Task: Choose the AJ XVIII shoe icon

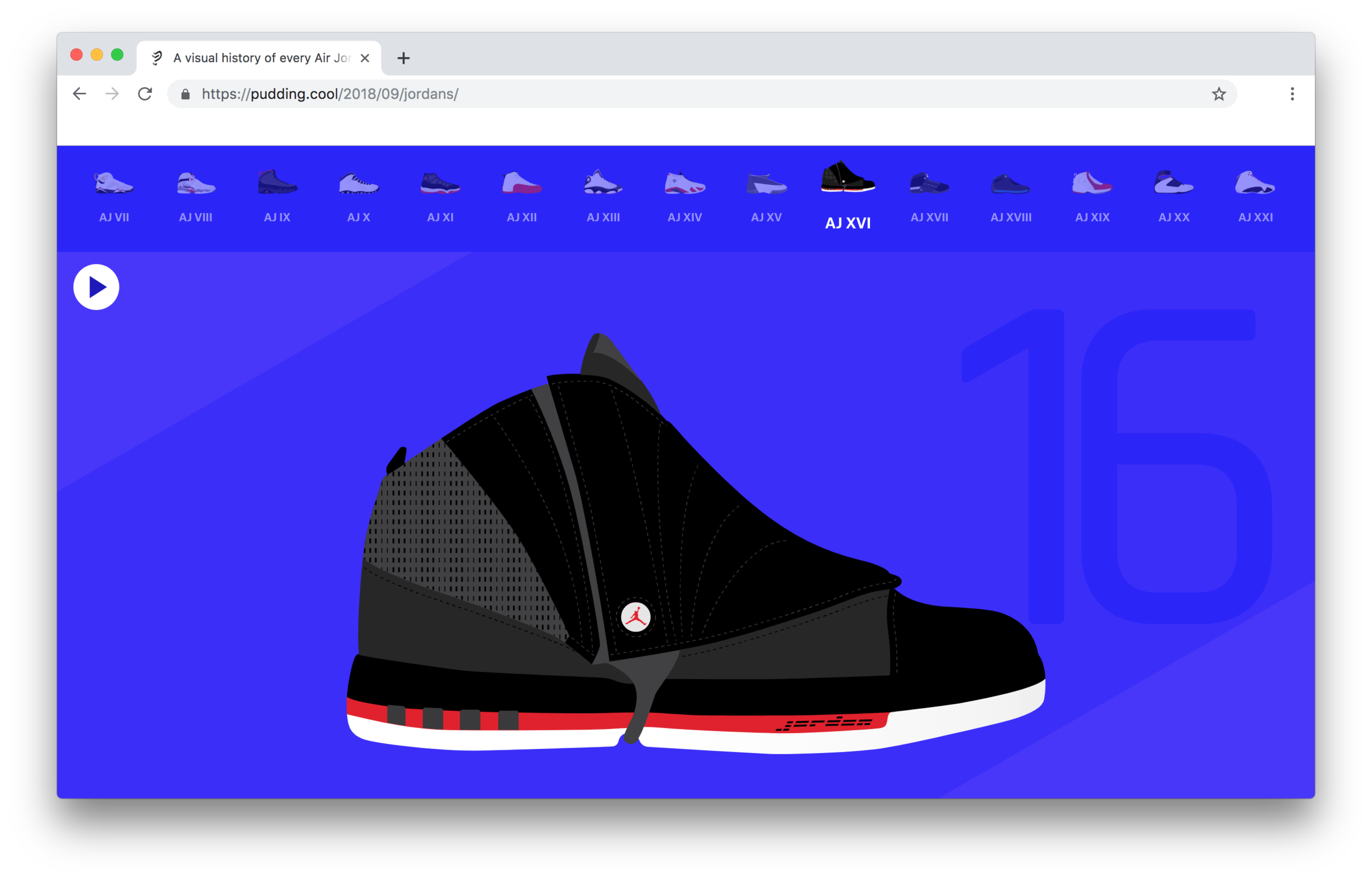Action: [1010, 184]
